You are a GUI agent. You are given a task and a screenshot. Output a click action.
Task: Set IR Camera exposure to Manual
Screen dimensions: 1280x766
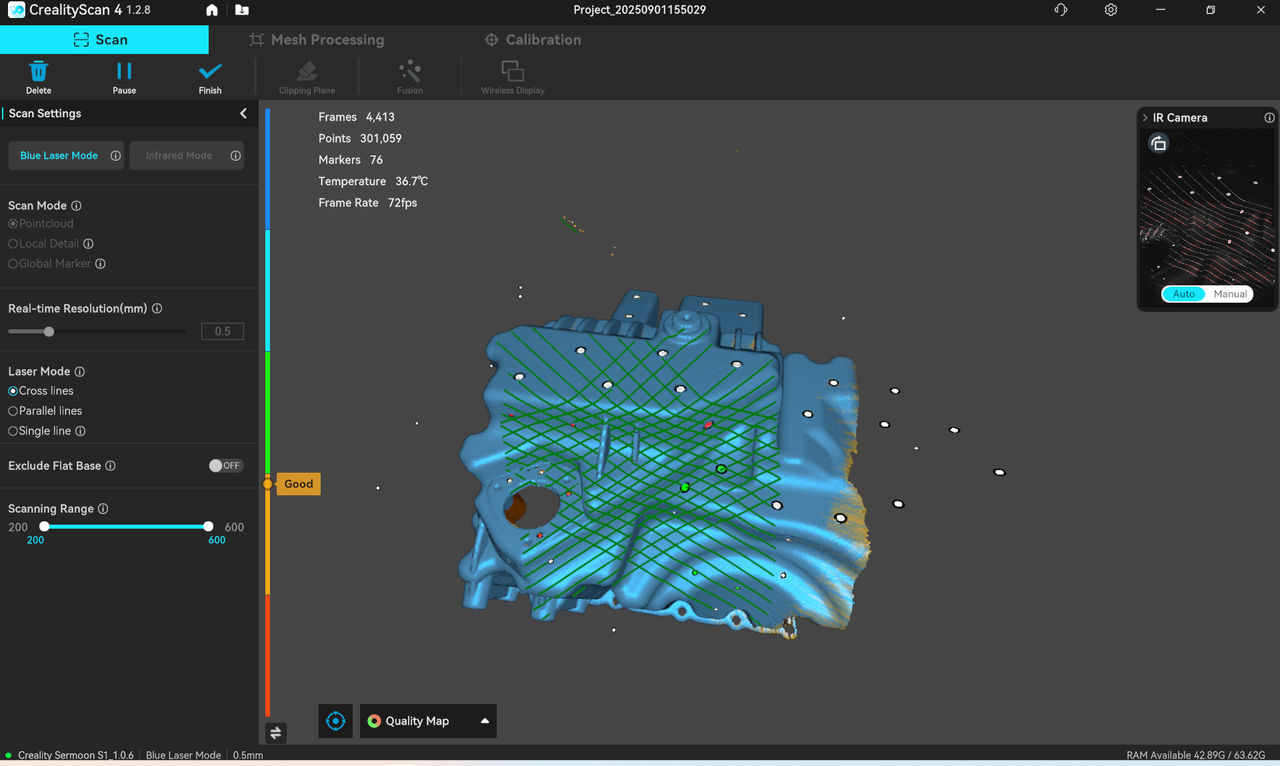[1230, 294]
